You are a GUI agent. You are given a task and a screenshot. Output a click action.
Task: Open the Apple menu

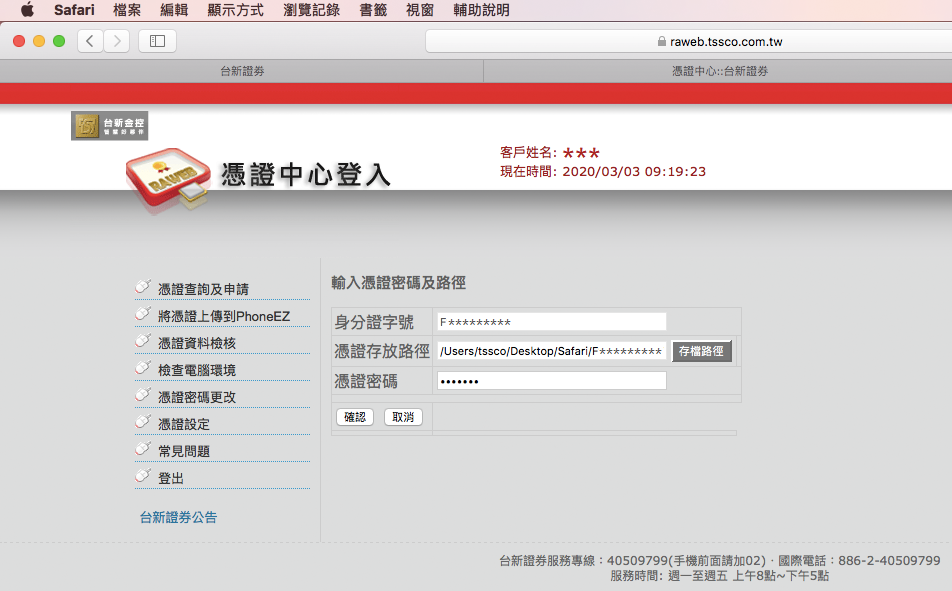point(27,10)
